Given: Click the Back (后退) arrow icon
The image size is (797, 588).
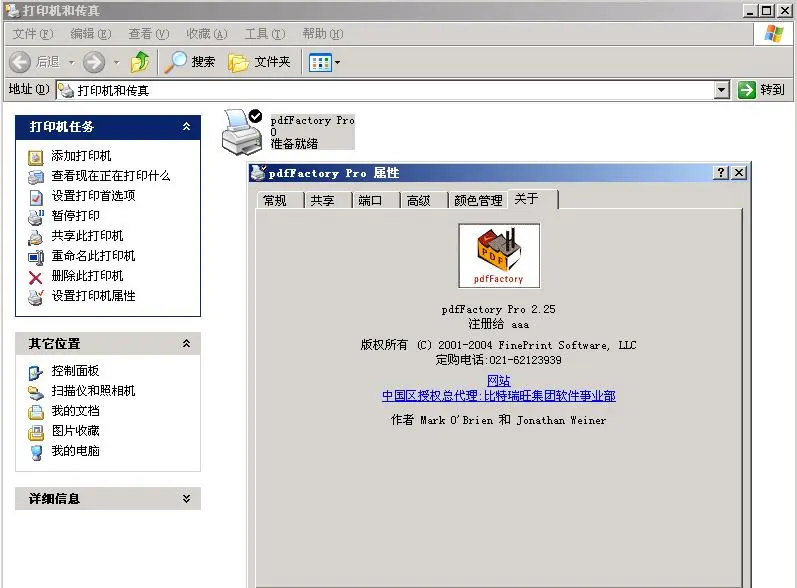Looking at the screenshot, I should [x=20, y=62].
